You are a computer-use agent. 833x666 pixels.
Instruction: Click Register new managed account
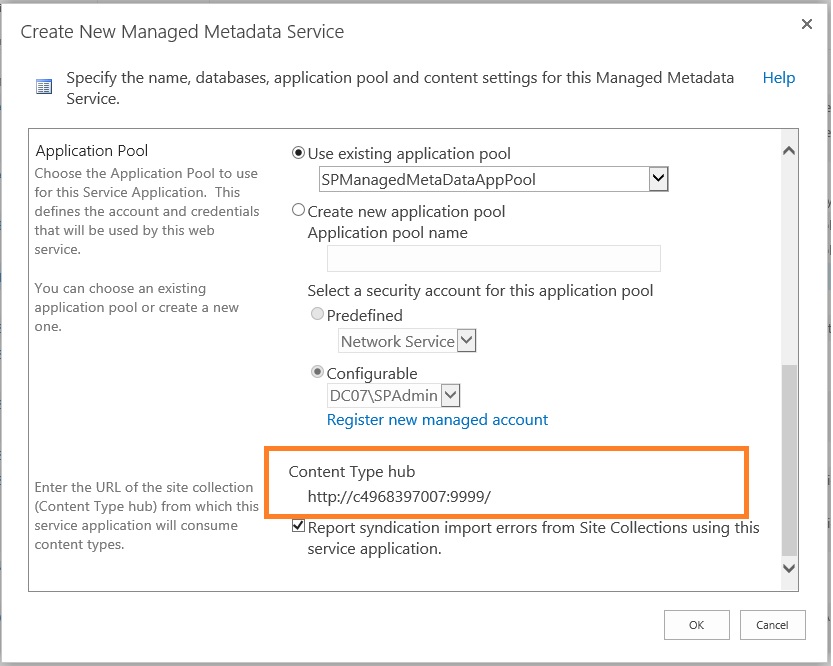438,419
